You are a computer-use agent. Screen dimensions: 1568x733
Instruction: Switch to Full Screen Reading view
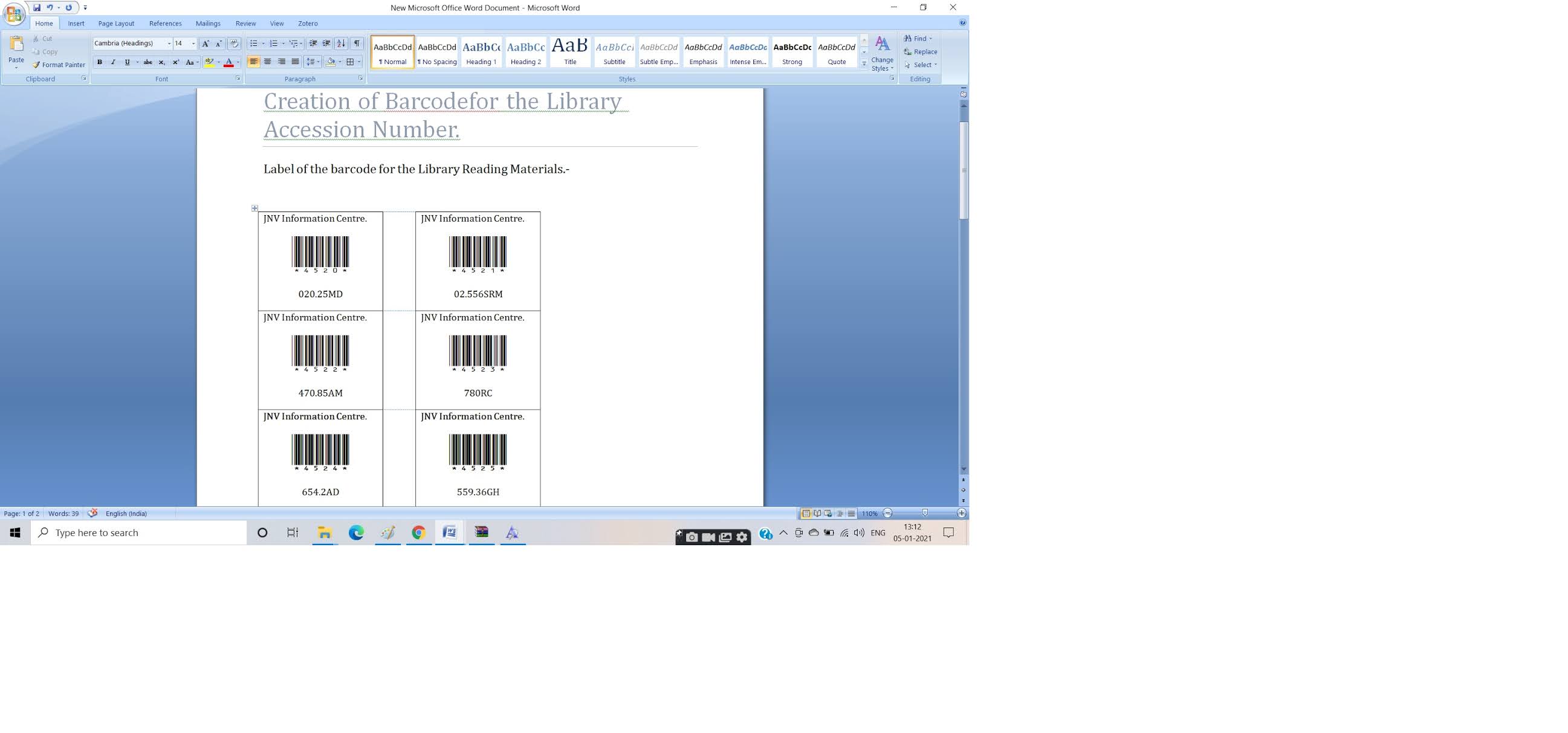coord(817,514)
